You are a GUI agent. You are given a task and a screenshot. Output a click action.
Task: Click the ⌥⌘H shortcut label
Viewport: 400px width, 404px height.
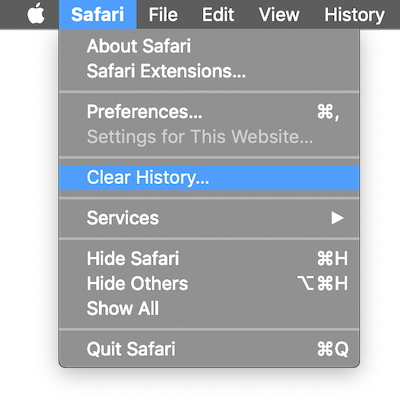click(x=323, y=283)
